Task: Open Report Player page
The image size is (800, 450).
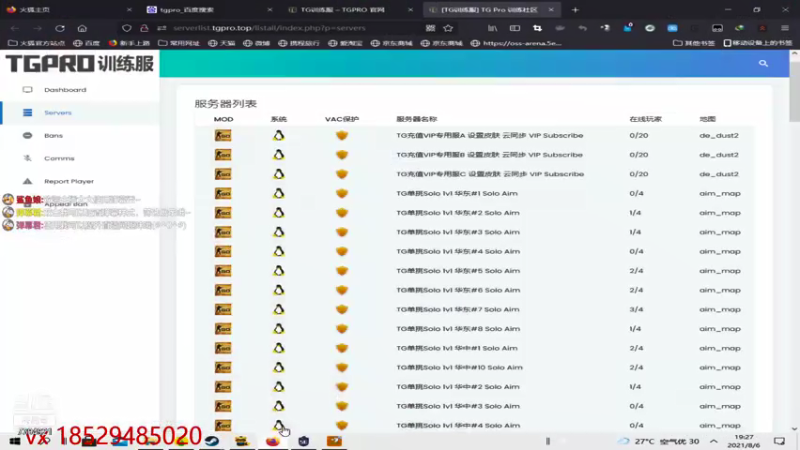Action: (69, 181)
